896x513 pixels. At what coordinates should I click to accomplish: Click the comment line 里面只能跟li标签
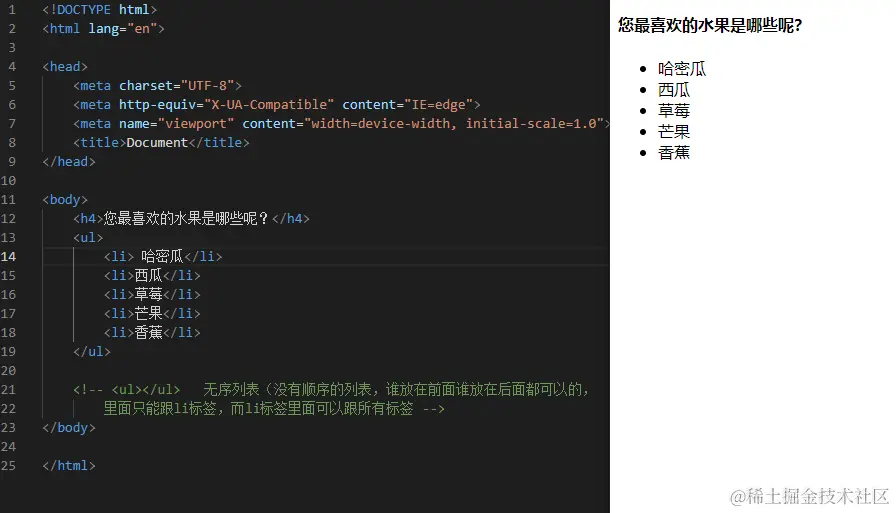274,408
